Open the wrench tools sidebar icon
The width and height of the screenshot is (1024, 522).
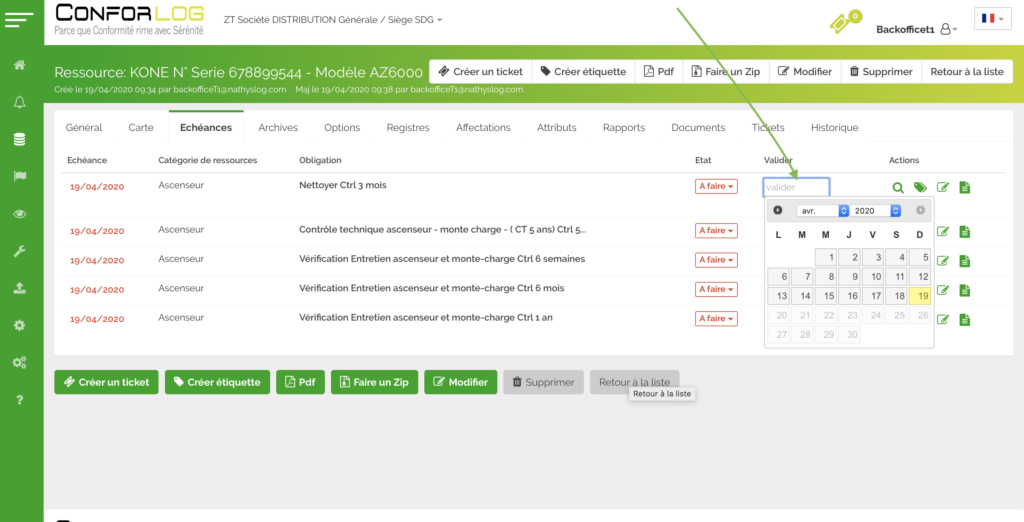point(19,251)
